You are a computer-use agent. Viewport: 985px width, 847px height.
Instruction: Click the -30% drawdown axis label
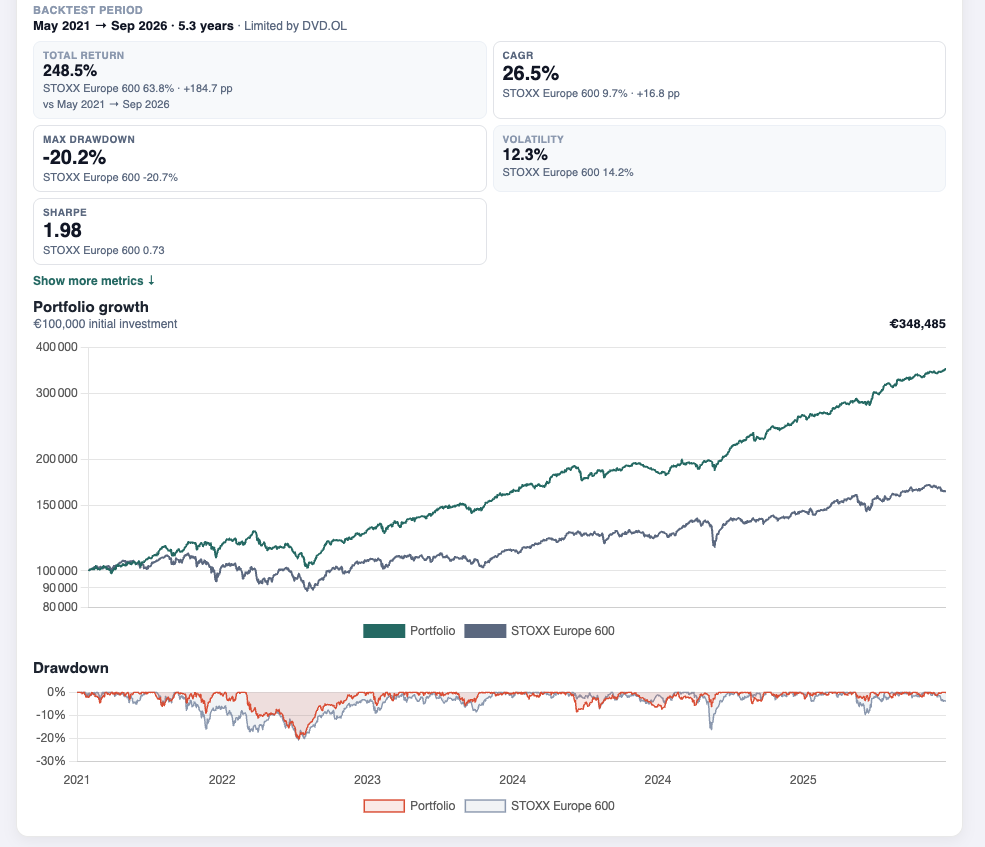[51, 760]
